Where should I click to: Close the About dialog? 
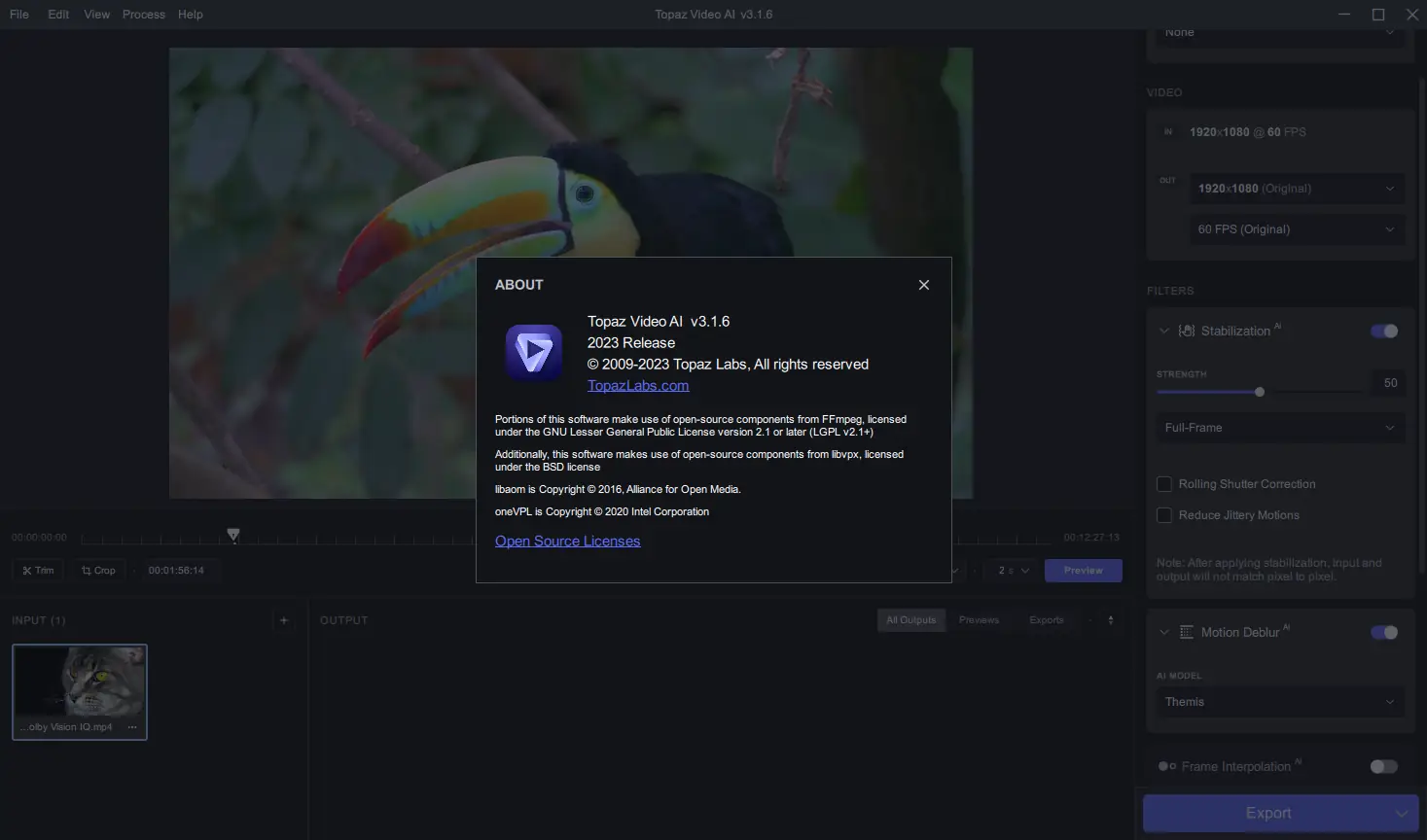[924, 285]
